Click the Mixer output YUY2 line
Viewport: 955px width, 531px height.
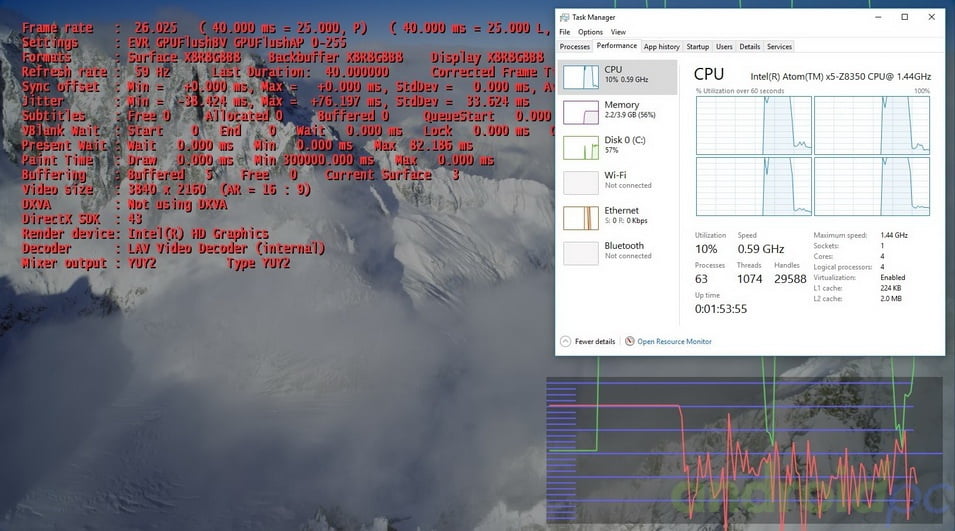coord(156,263)
